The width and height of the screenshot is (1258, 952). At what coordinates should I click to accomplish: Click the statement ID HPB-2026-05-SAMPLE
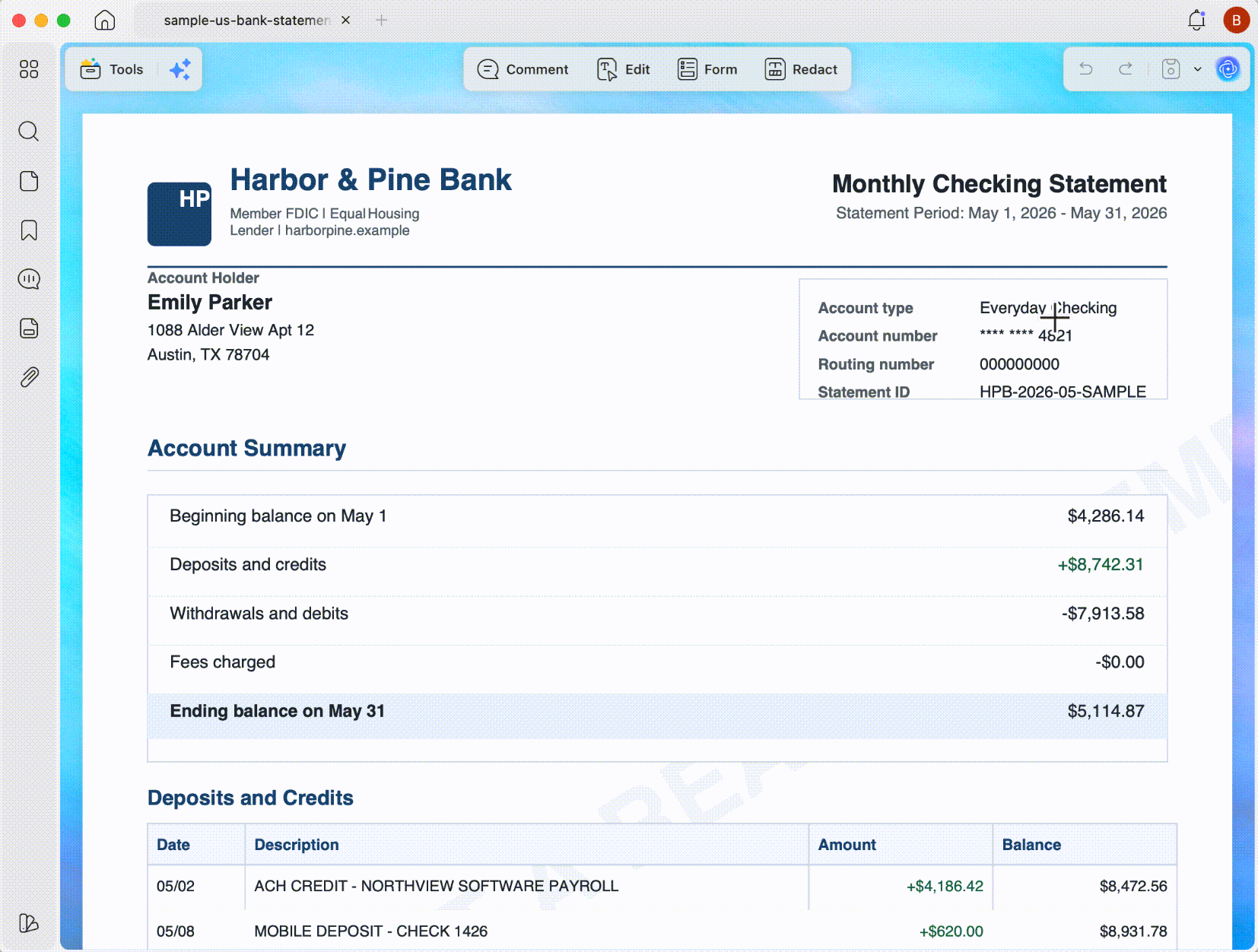click(x=1063, y=392)
